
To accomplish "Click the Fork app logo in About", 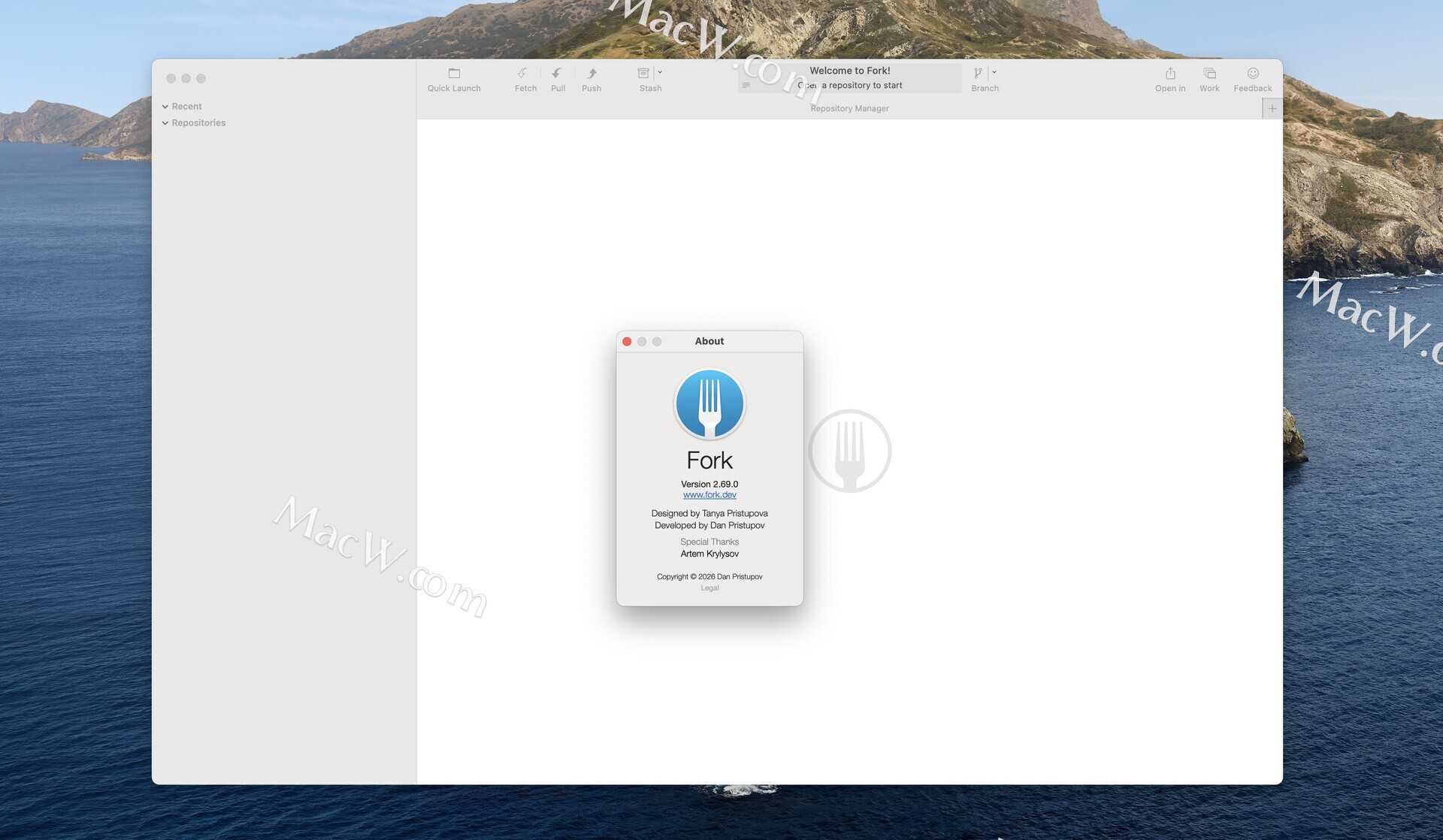I will (709, 404).
